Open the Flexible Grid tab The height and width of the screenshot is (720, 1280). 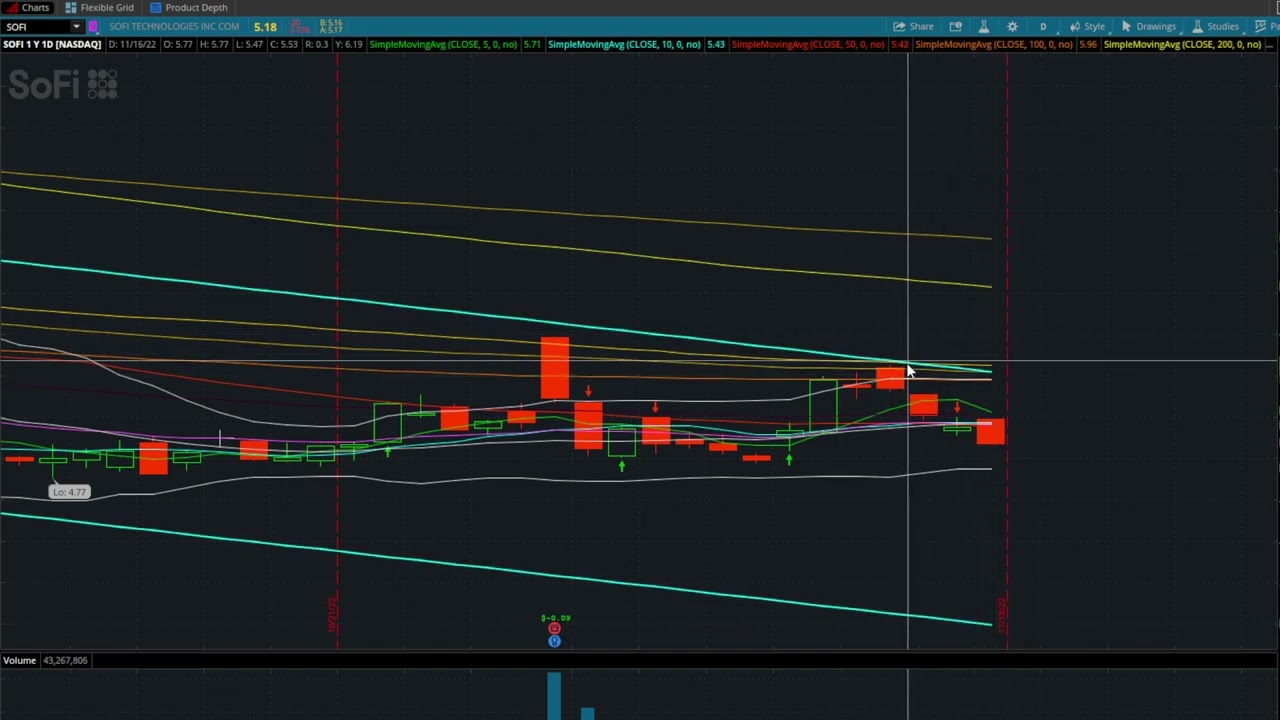click(x=98, y=7)
